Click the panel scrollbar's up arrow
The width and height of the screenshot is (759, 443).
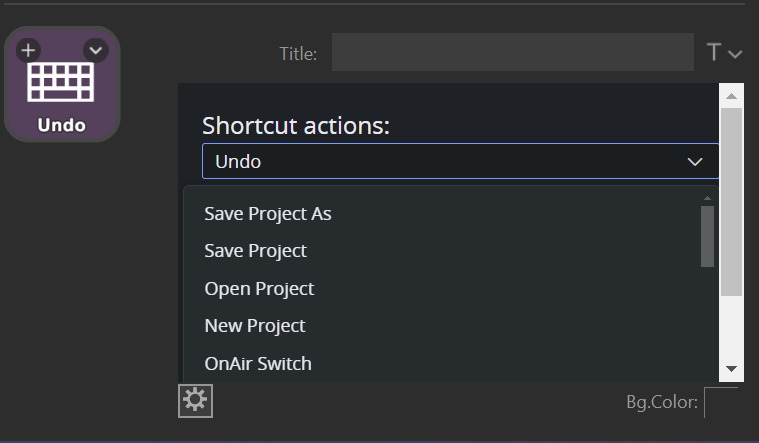pos(731,96)
